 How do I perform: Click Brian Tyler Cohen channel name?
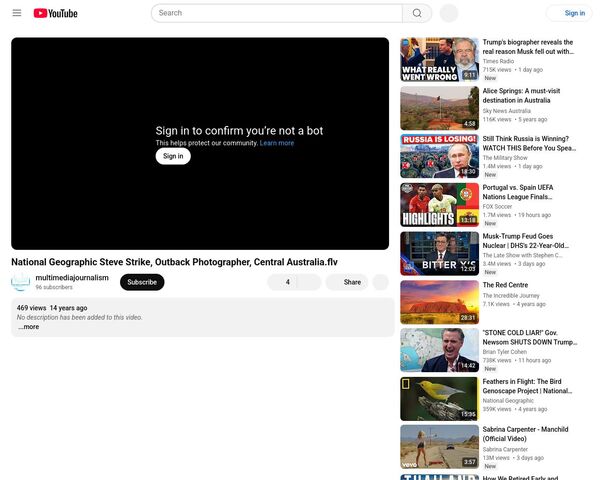tap(505, 352)
